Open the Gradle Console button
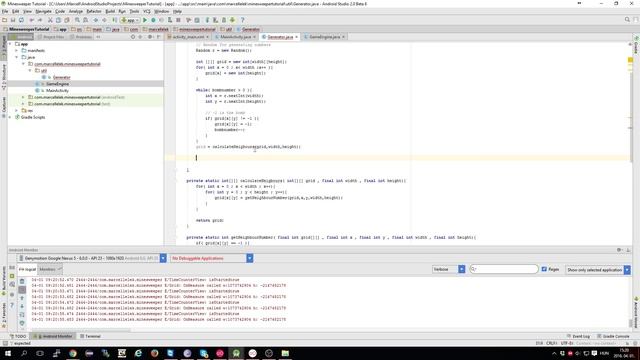This screenshot has width=640, height=360. pyautogui.click(x=613, y=336)
